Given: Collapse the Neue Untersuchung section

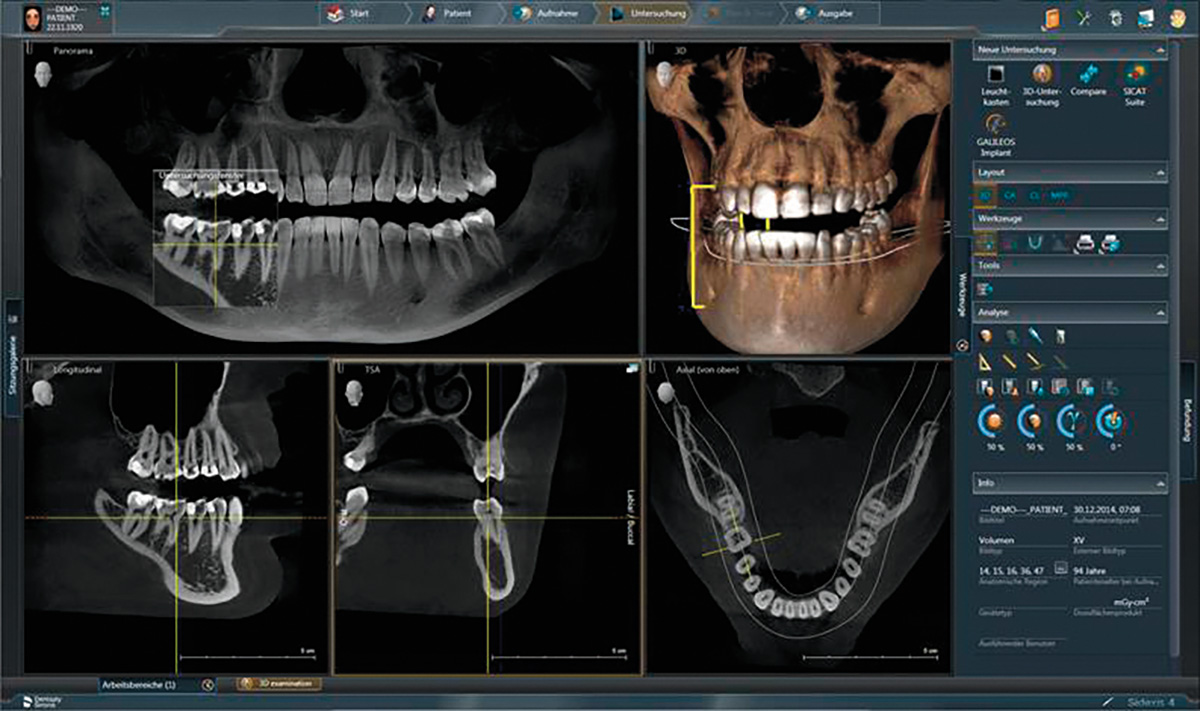Looking at the screenshot, I should point(1160,49).
